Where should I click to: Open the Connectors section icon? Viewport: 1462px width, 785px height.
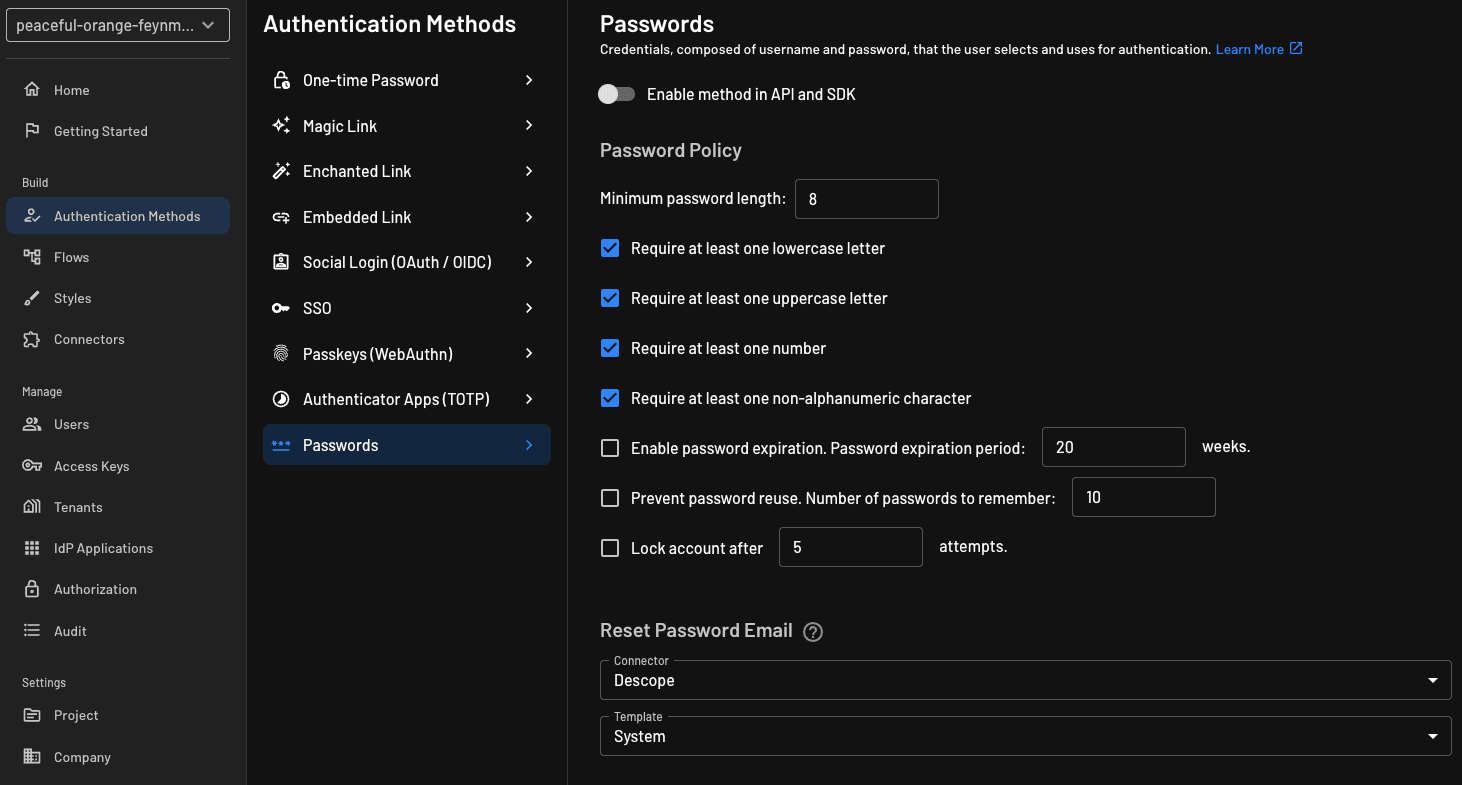point(34,339)
